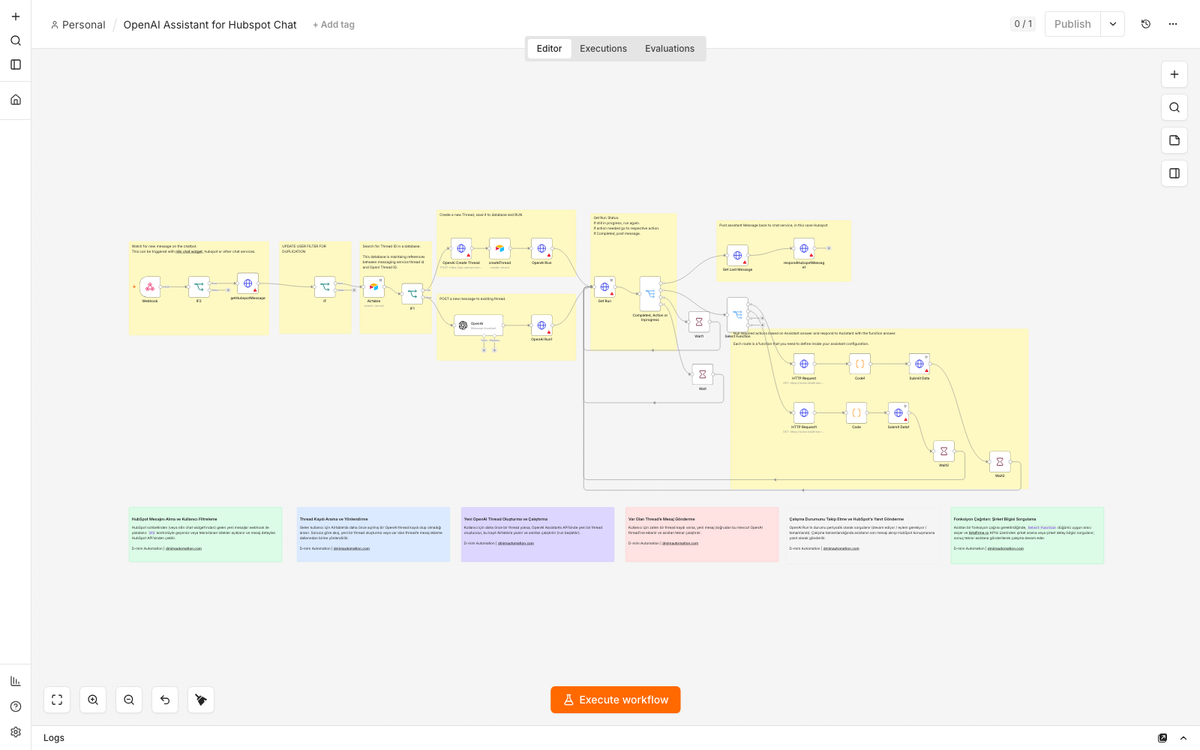Select the getHubspotMessage HTTP node
This screenshot has width=1200, height=750.
[248, 284]
